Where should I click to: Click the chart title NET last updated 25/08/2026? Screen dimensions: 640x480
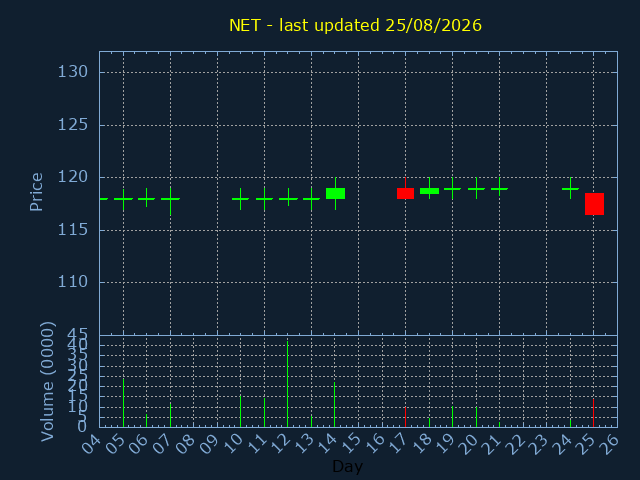tap(355, 25)
